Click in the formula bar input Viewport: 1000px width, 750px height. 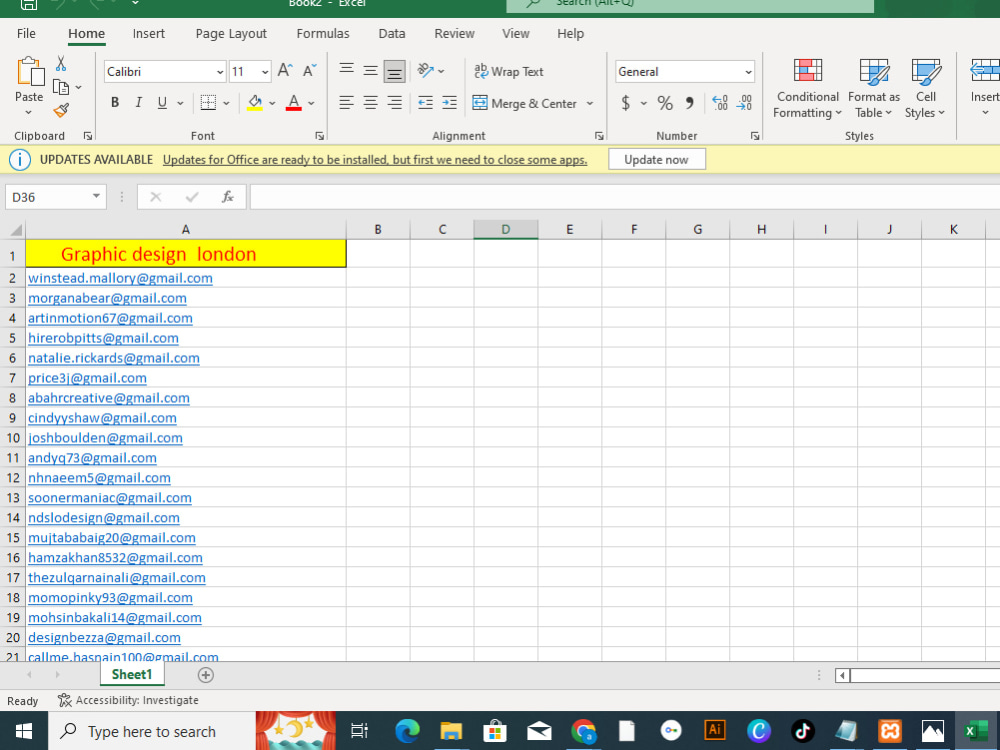click(x=624, y=197)
